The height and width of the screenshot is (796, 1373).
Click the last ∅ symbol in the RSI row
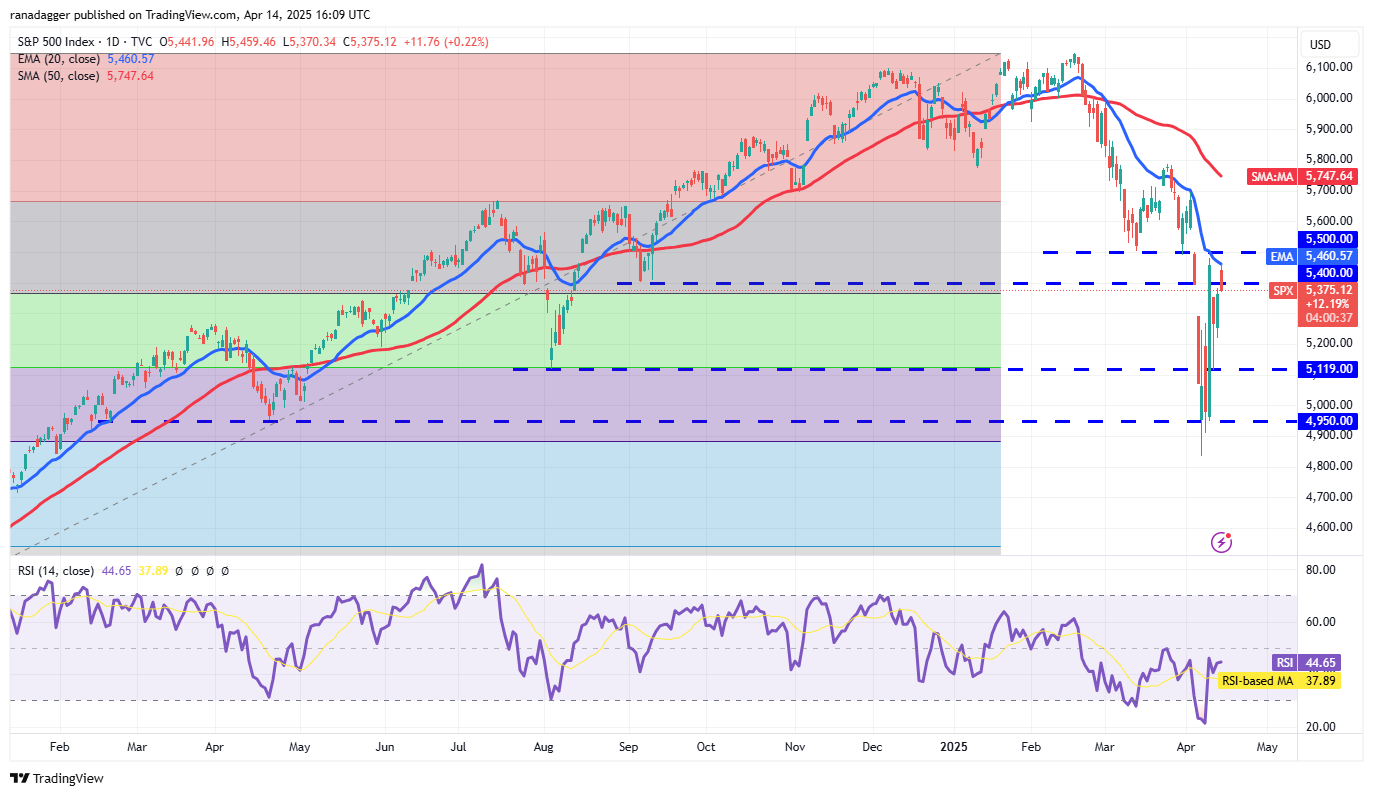[225, 570]
